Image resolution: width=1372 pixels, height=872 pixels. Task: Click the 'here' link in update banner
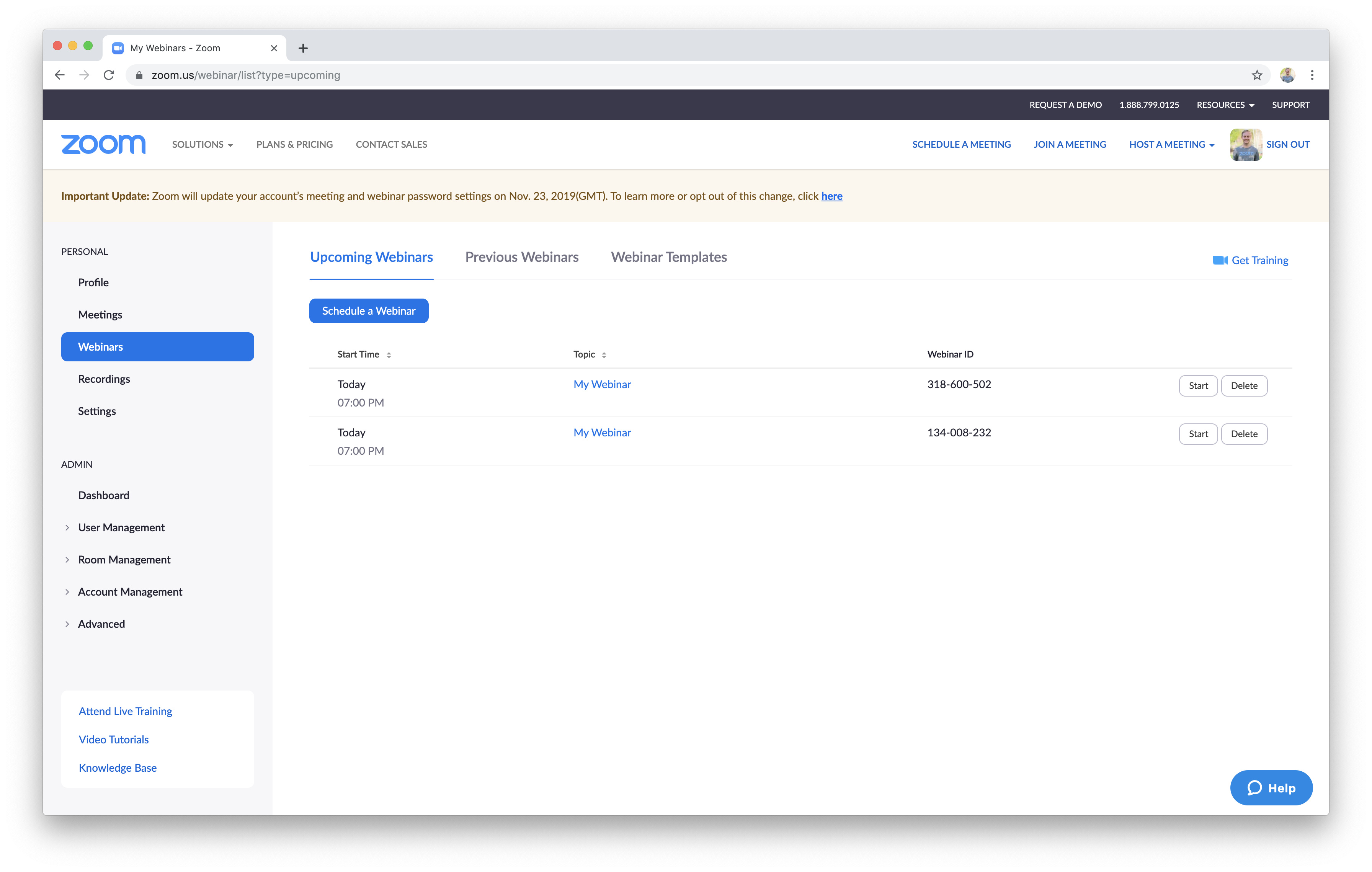coord(831,196)
